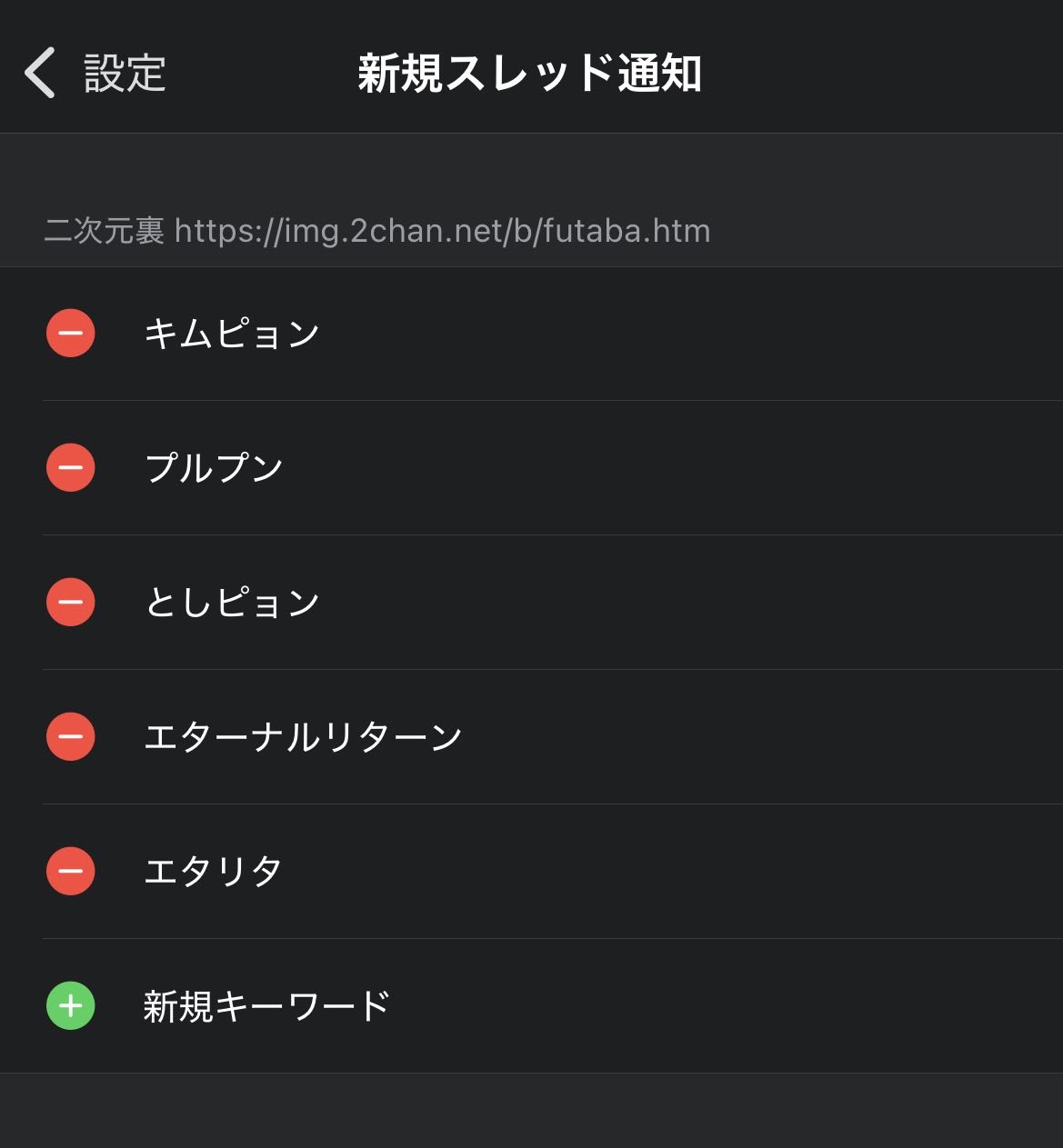The image size is (1063, 1148).
Task: Tap the 二次元裏 board name in the header
Action: pyautogui.click(x=104, y=231)
